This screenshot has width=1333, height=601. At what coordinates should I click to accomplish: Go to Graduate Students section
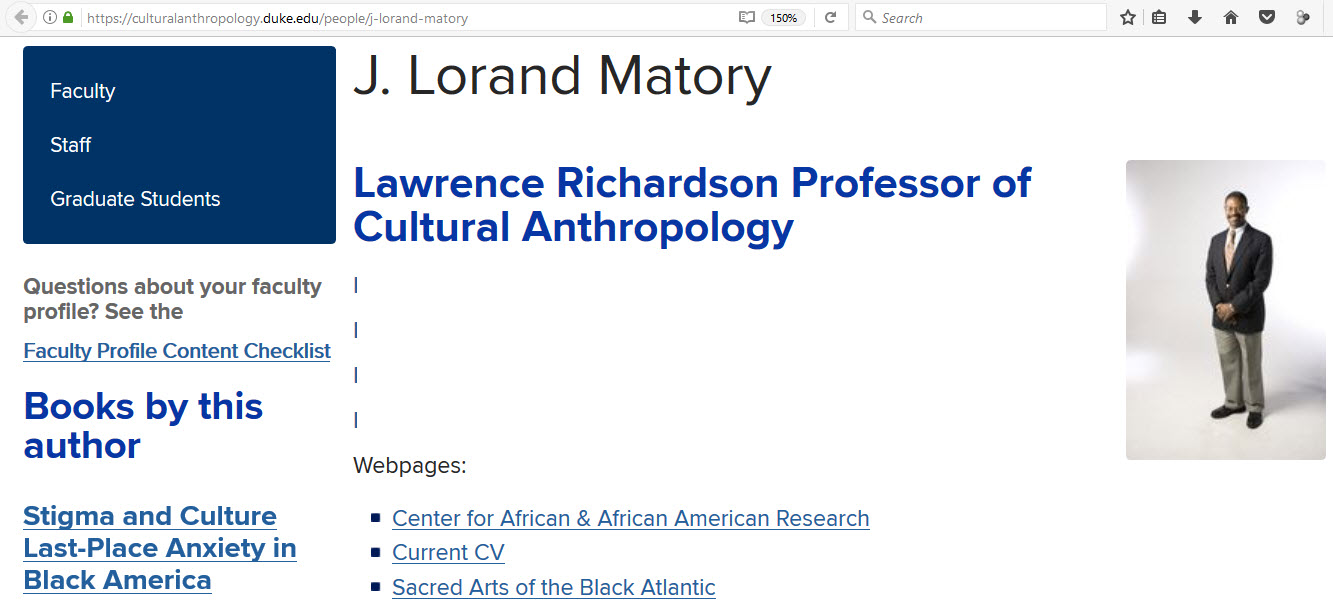point(135,199)
